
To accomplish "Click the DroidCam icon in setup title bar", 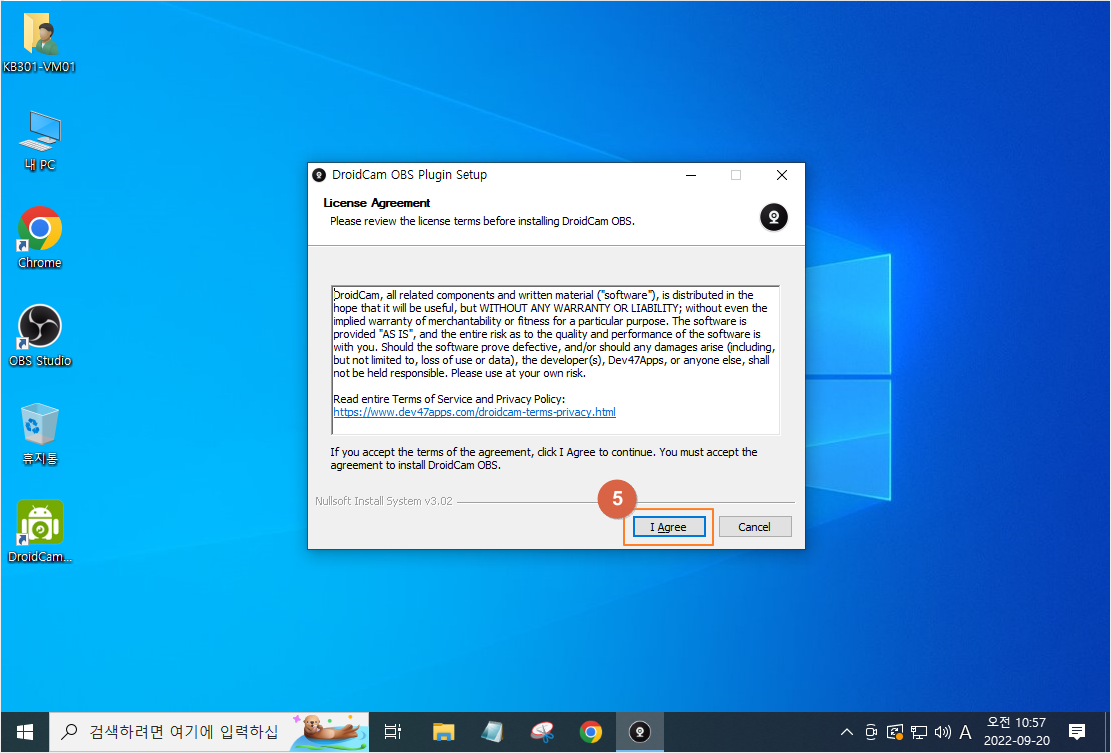I will pyautogui.click(x=319, y=175).
